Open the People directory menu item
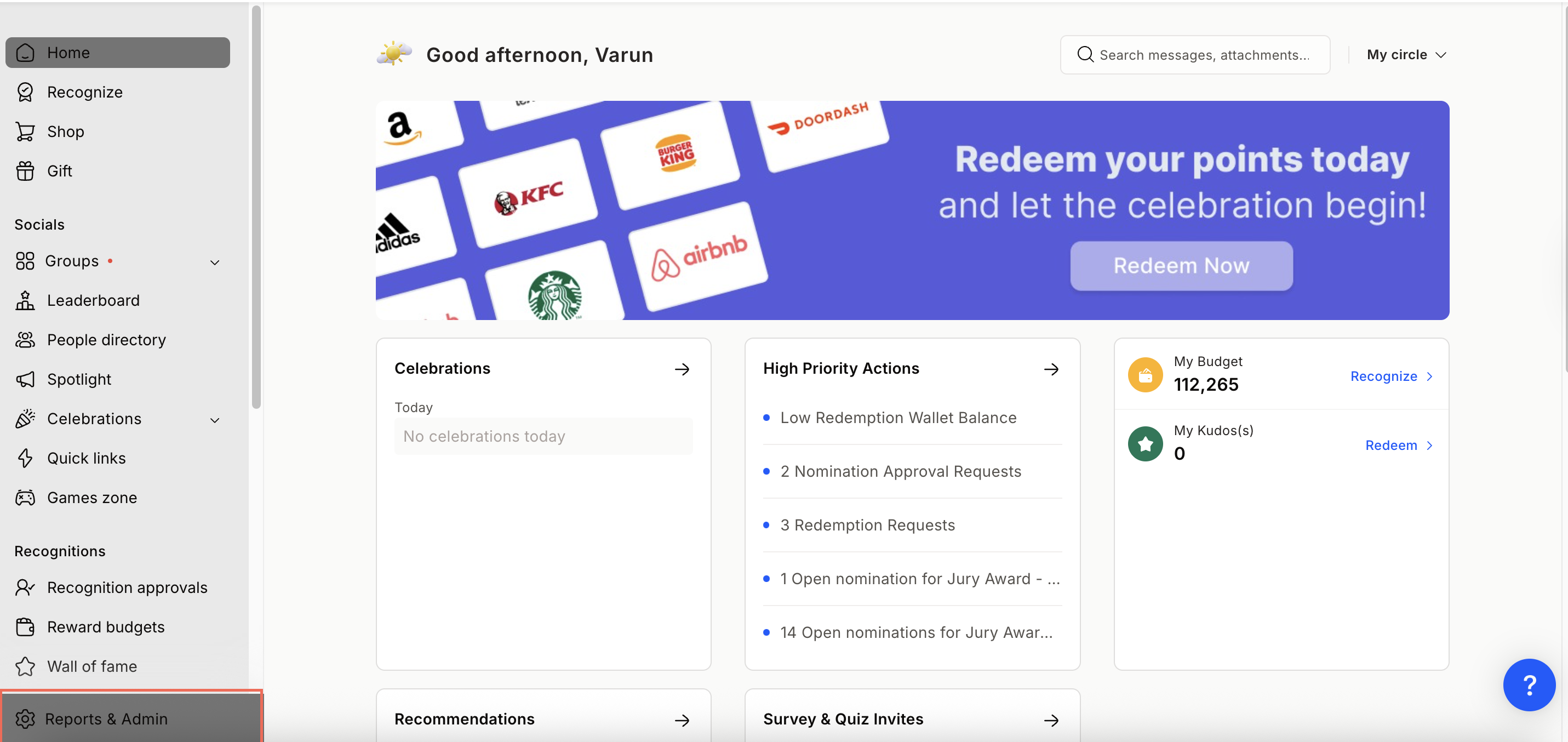1568x742 pixels. click(x=117, y=340)
